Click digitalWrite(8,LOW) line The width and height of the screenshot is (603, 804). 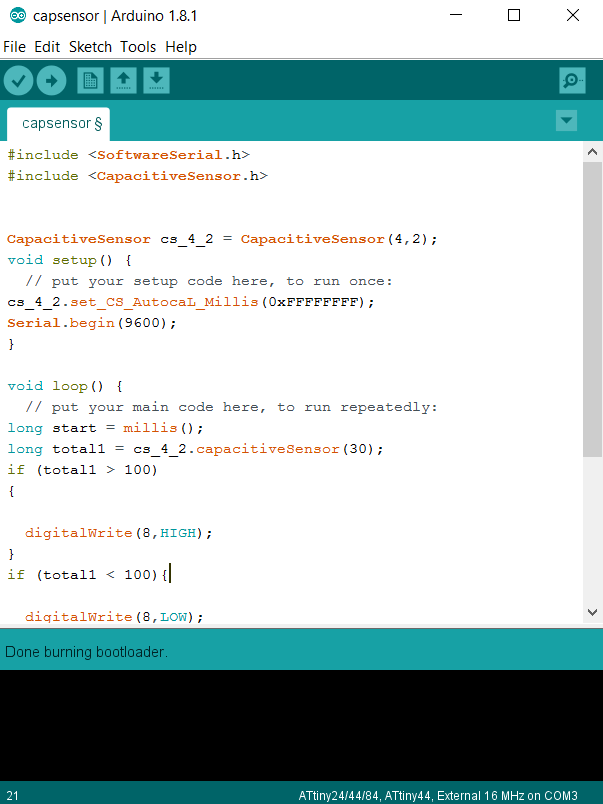click(114, 617)
